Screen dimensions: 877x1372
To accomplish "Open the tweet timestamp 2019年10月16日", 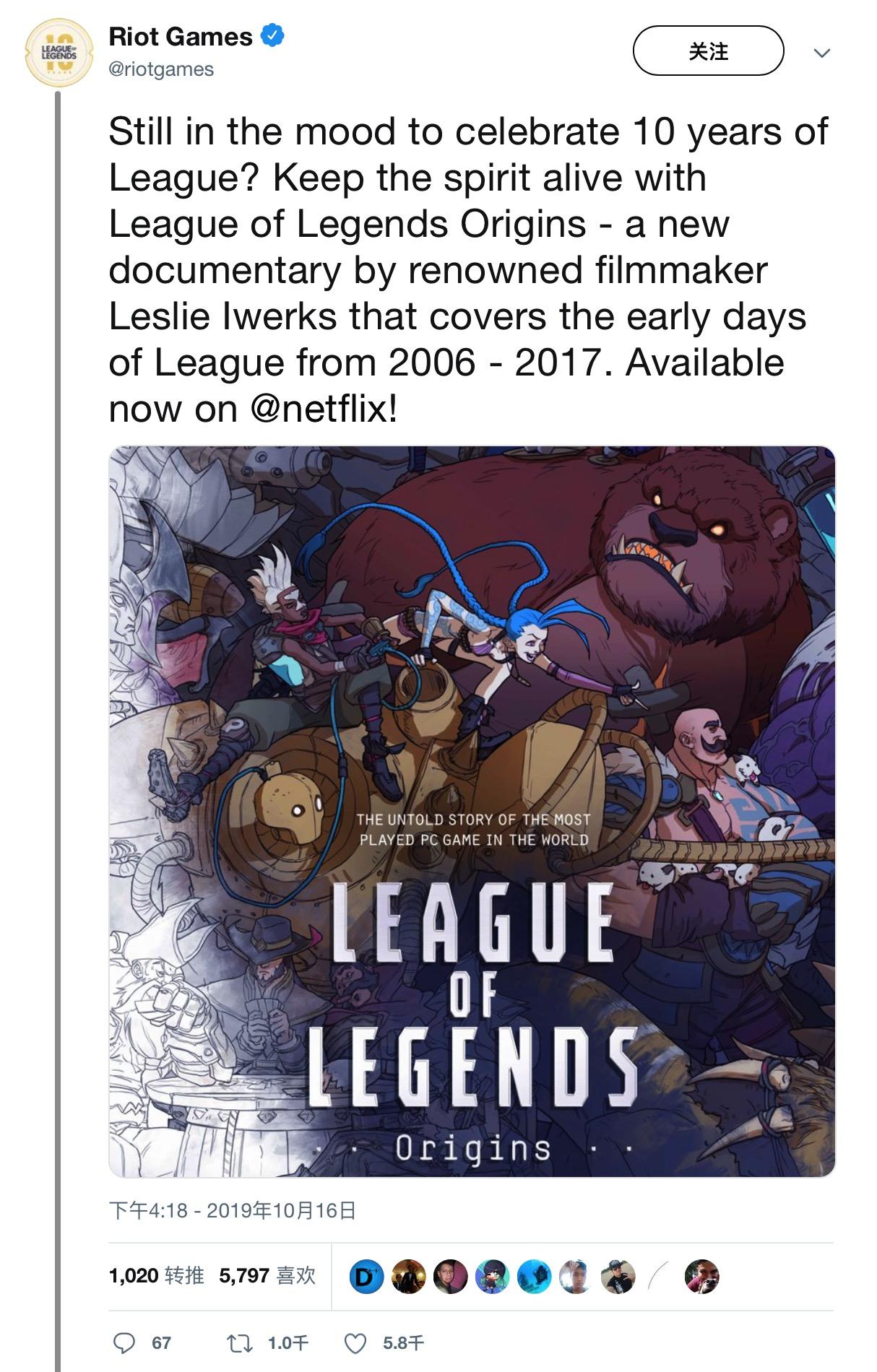I will [233, 1211].
